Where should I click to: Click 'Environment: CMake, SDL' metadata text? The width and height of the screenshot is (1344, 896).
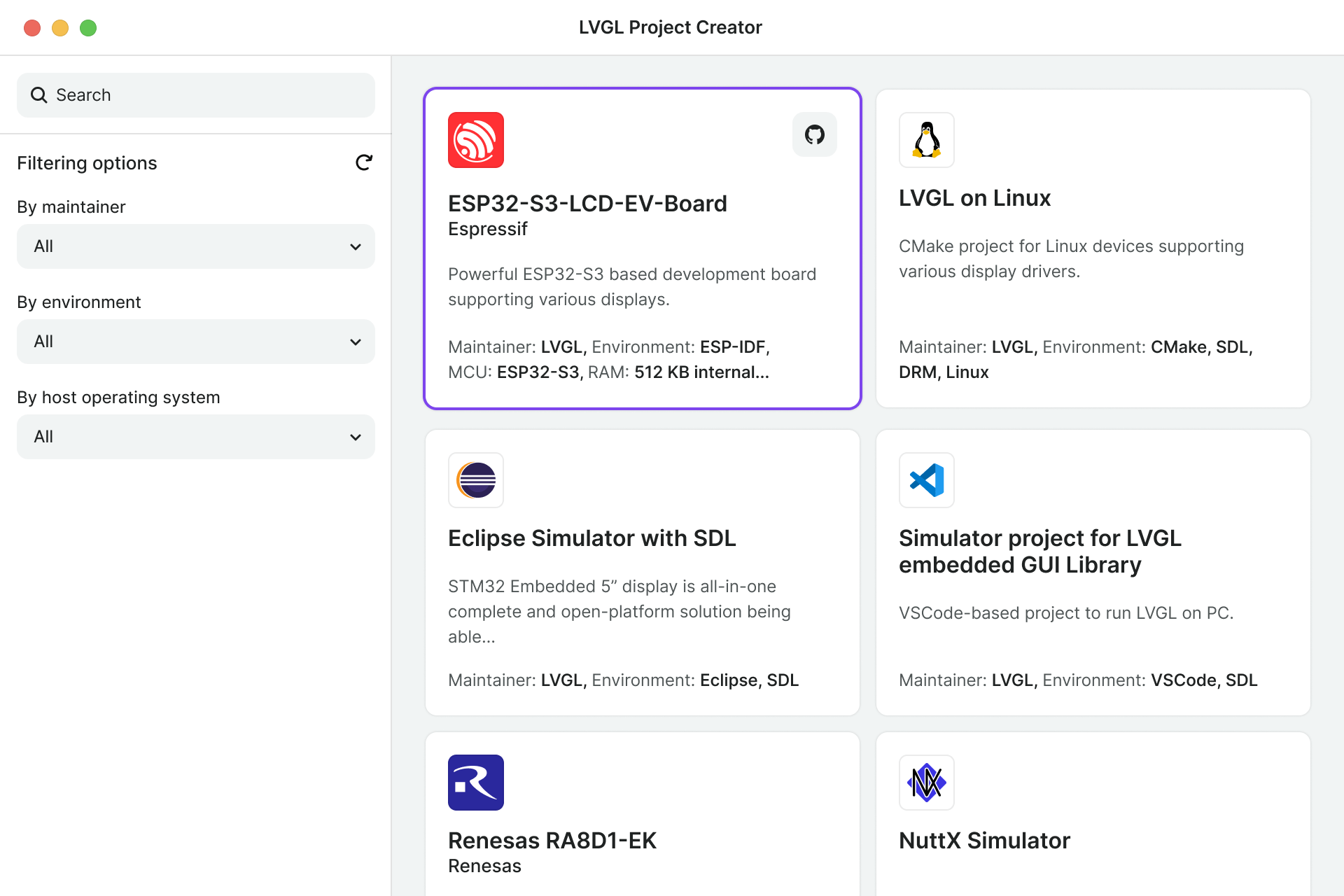pyautogui.click(x=1147, y=347)
